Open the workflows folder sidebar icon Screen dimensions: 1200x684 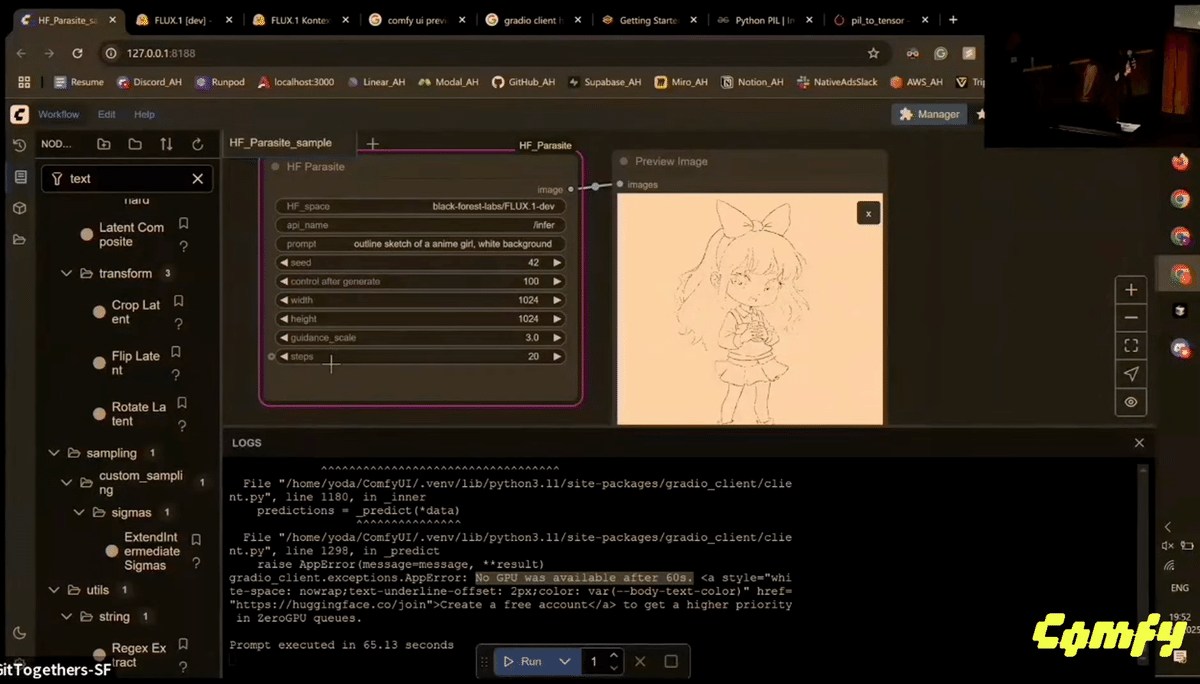[19, 240]
